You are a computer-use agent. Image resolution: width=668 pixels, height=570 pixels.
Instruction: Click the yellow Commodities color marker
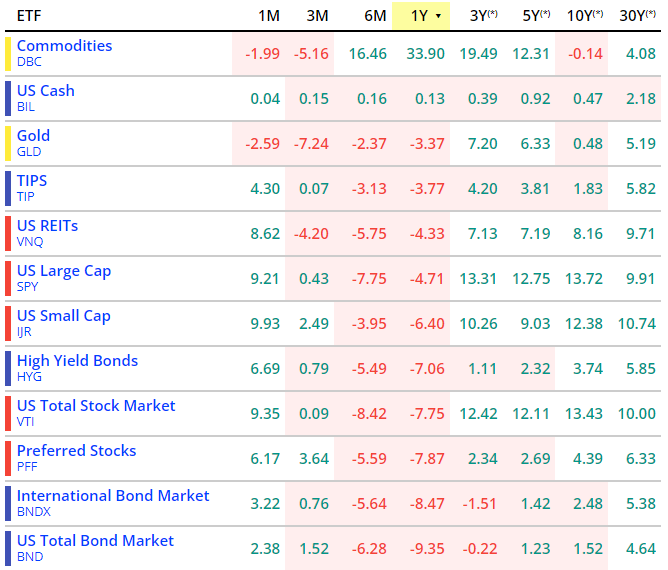pos(8,53)
